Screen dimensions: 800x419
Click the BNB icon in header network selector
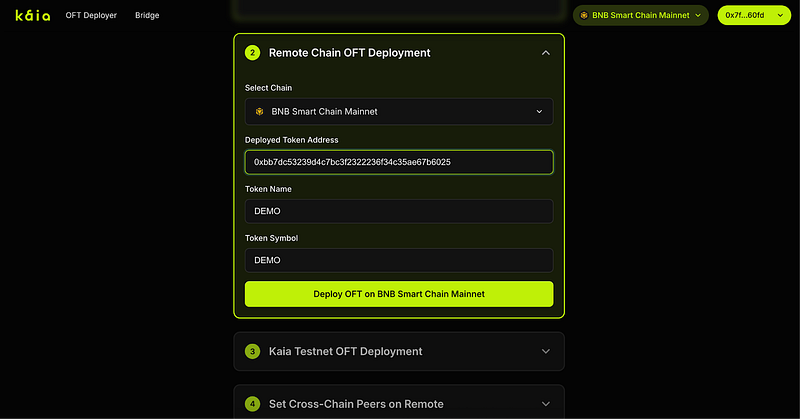pos(584,15)
